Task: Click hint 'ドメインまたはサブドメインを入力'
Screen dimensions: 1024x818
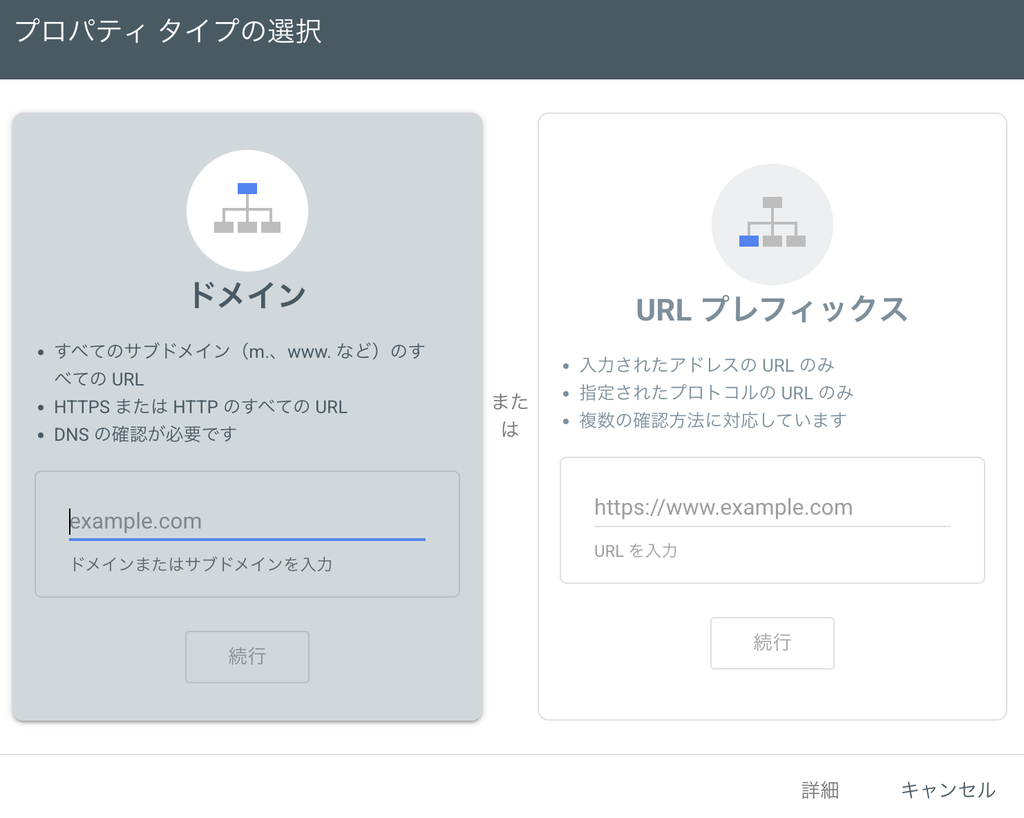Action: (x=201, y=564)
